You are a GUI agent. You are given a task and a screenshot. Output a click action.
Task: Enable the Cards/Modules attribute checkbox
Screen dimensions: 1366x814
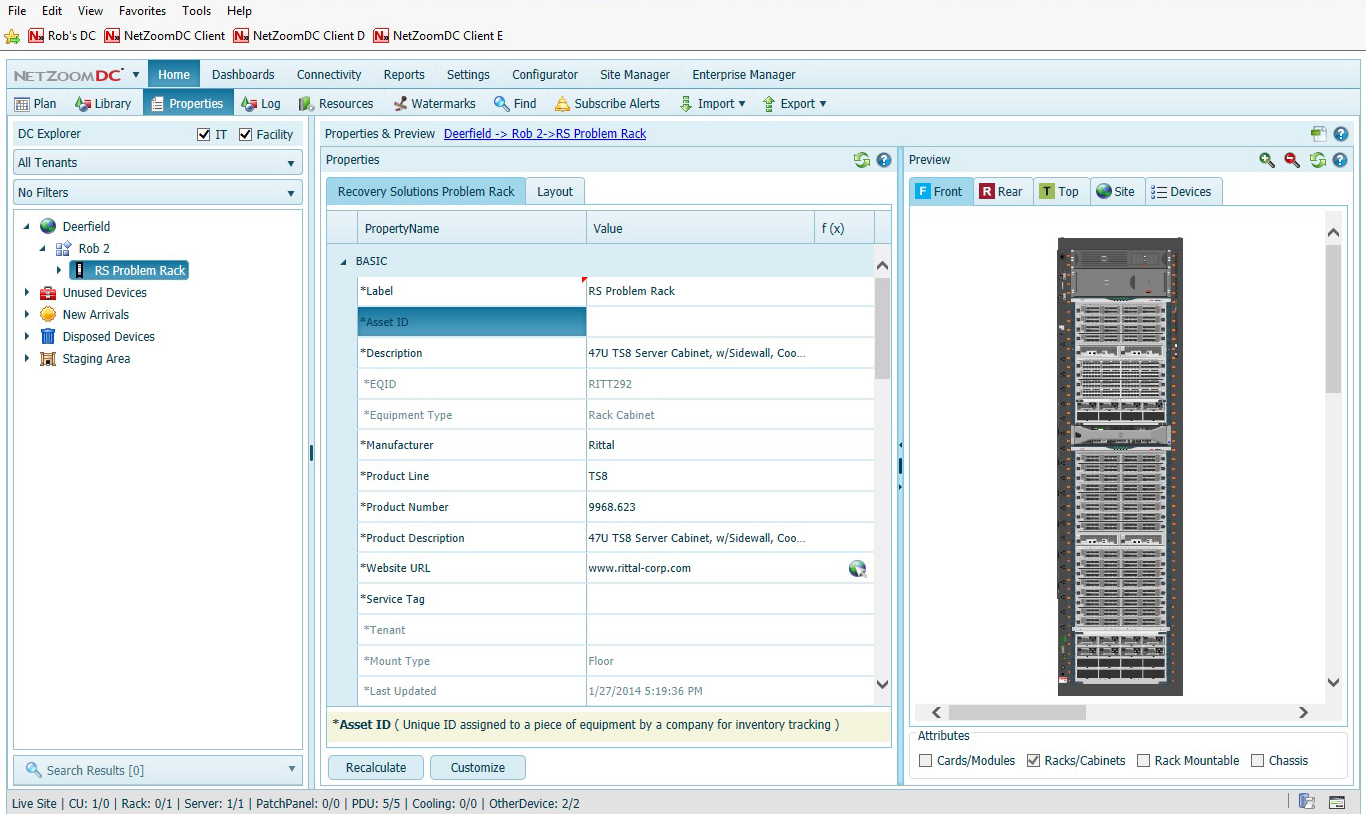[925, 760]
